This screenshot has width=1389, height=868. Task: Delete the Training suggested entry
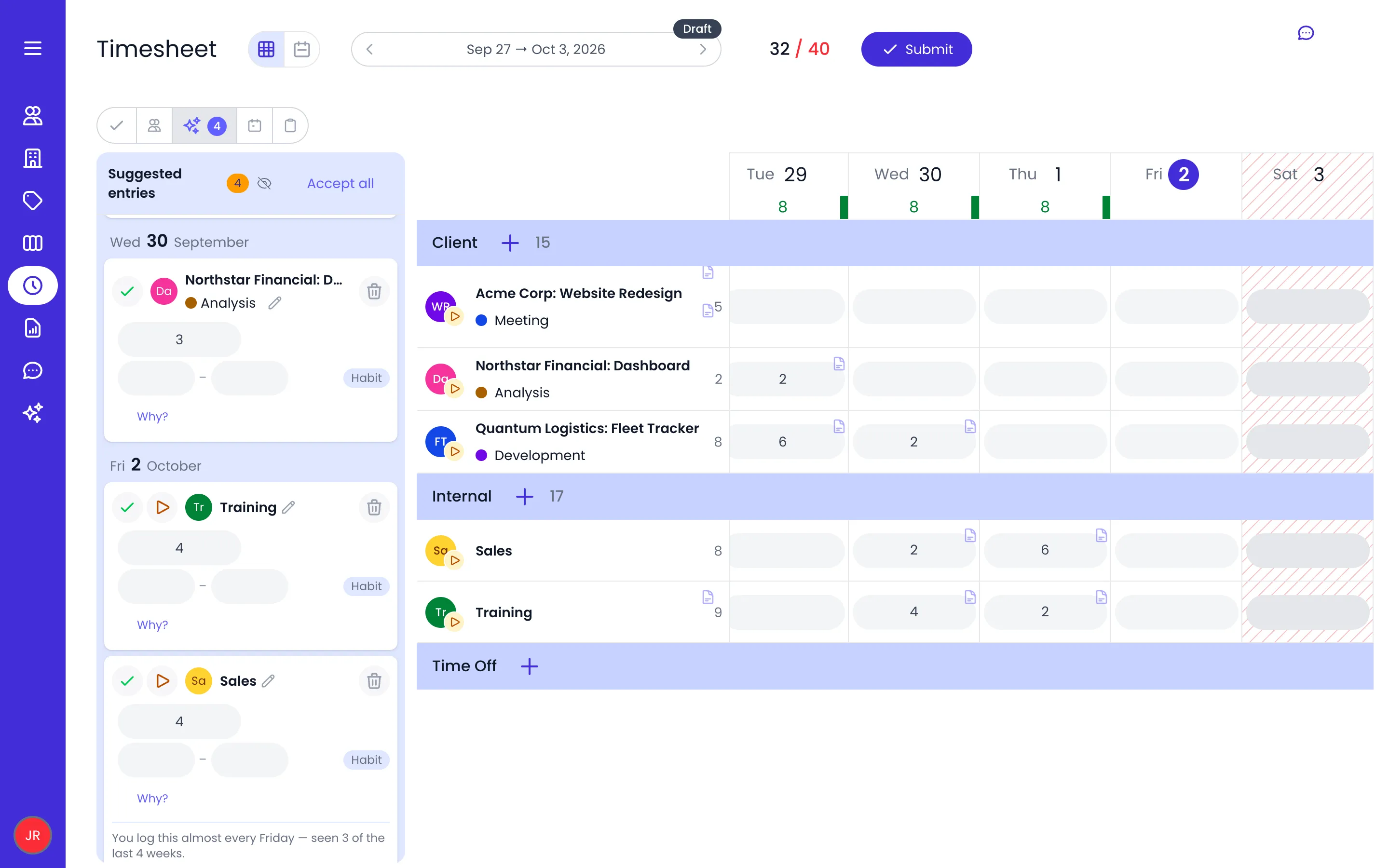[374, 507]
